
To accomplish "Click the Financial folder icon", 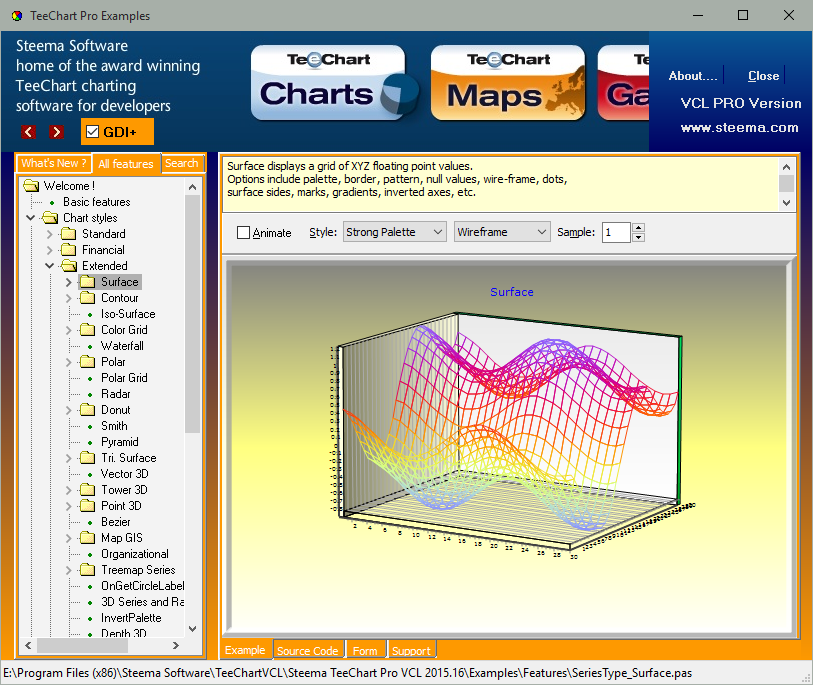I will point(69,250).
